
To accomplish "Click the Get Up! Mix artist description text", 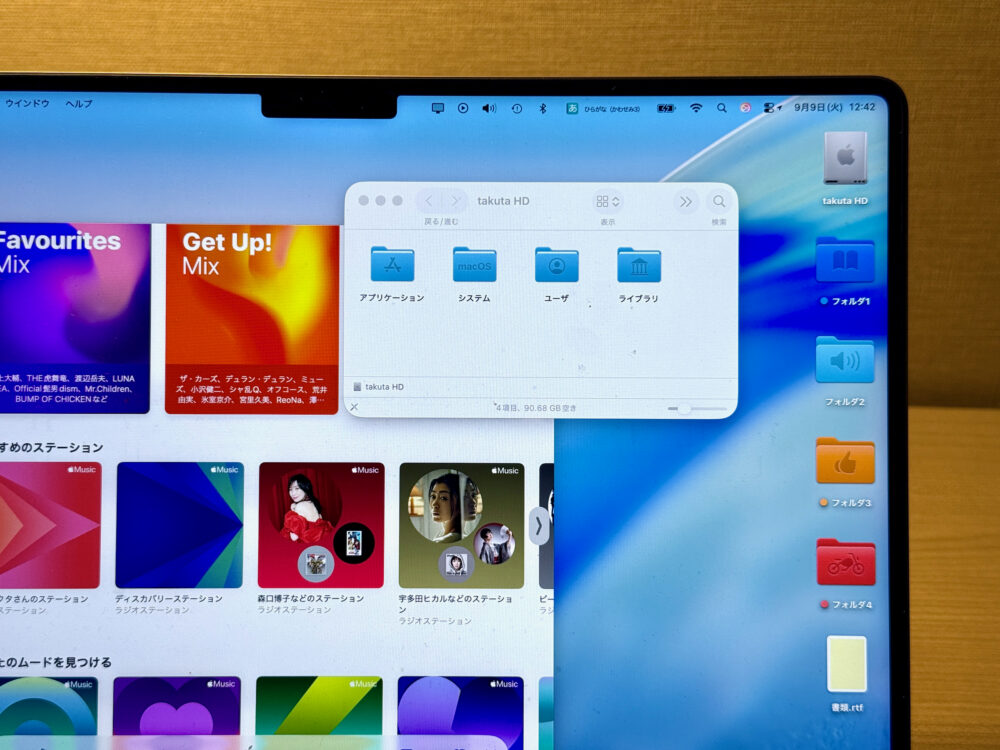I will [252, 389].
